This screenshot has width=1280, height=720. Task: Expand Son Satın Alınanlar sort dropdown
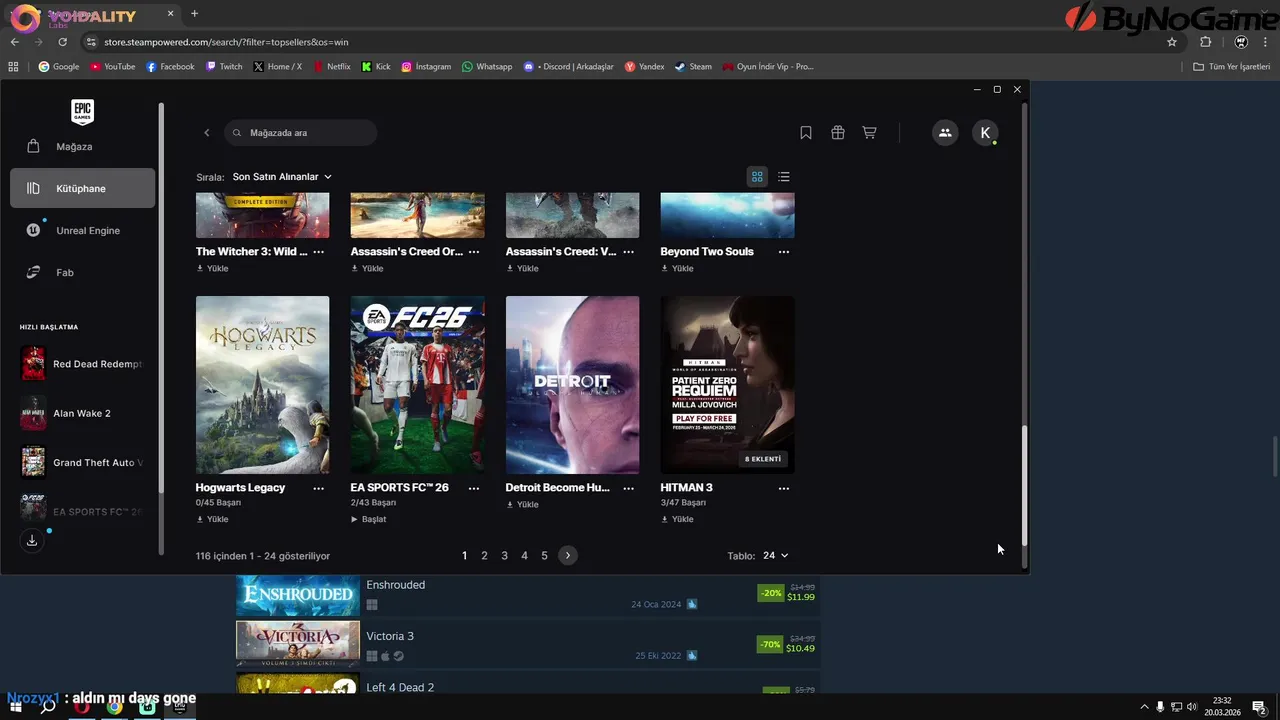[282, 177]
